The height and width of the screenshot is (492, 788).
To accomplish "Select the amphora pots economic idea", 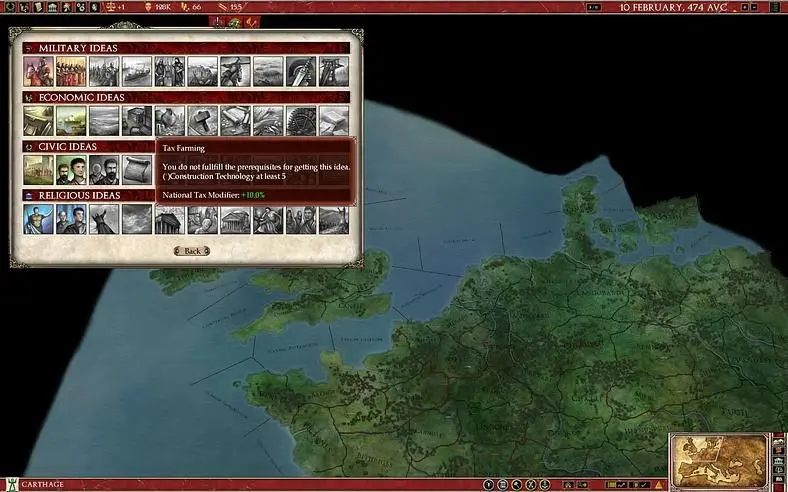I will 169,121.
